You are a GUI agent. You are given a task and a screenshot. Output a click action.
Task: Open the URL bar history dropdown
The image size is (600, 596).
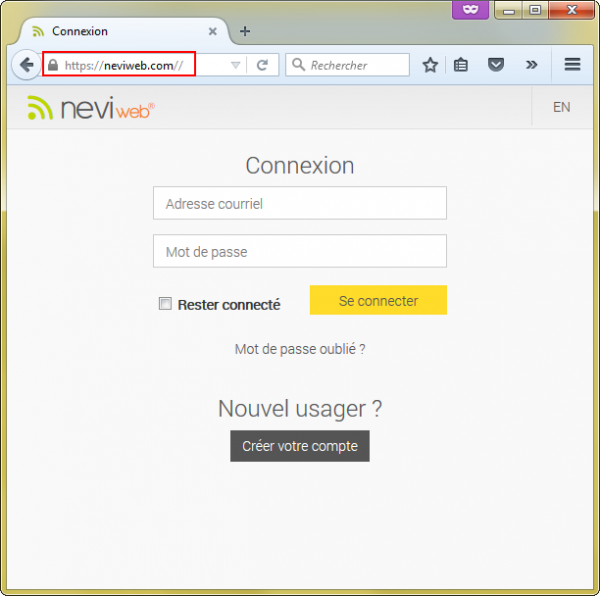tap(236, 65)
